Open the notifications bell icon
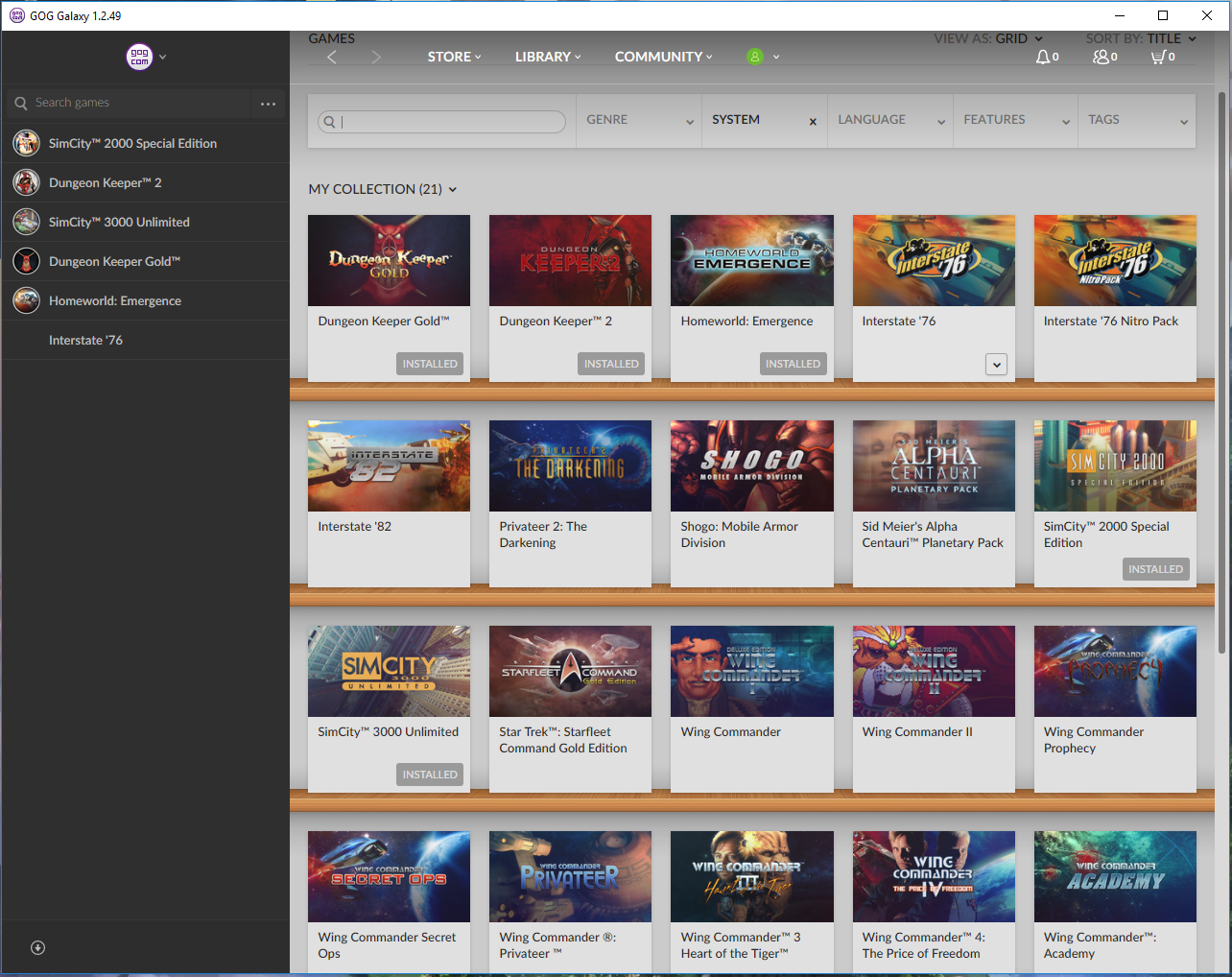The width and height of the screenshot is (1232, 977). [x=1043, y=58]
